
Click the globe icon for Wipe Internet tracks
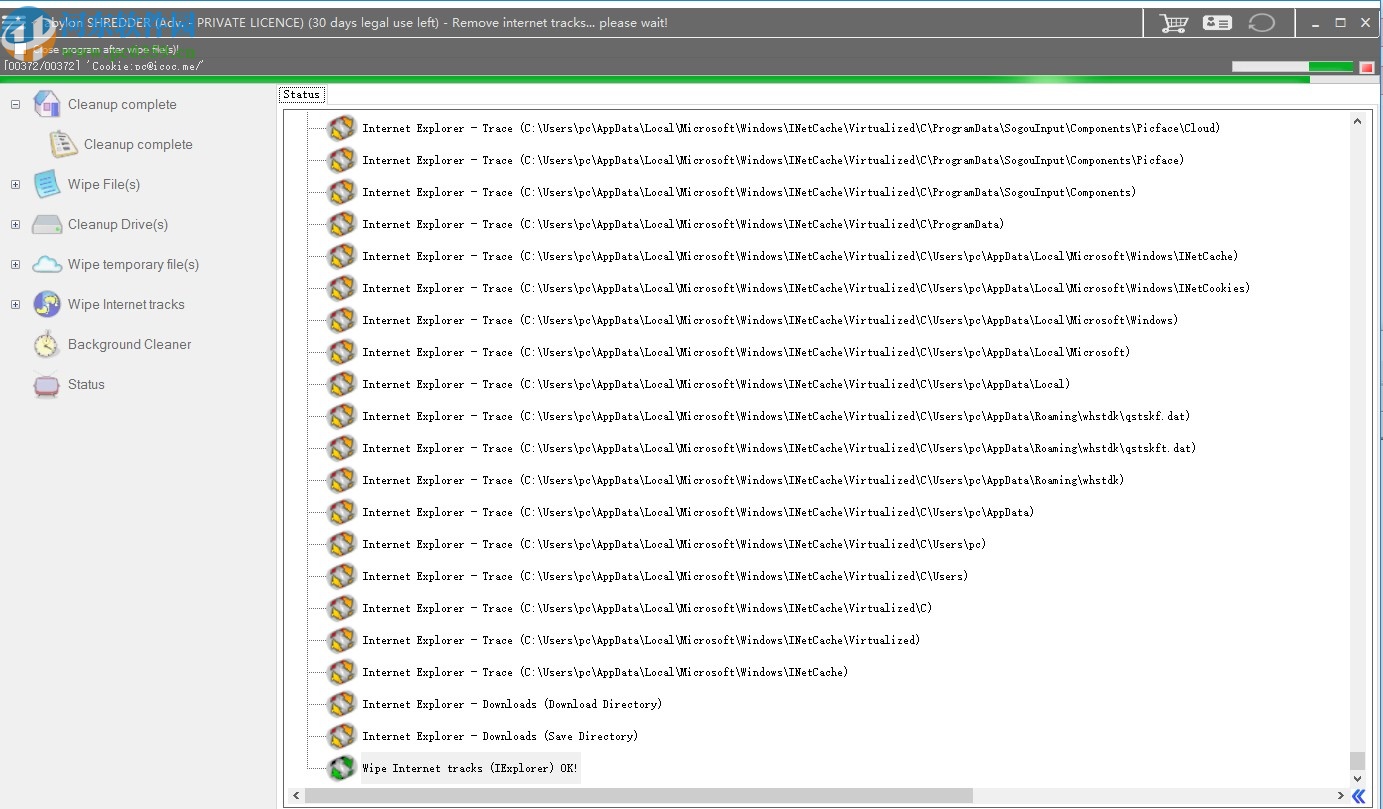coord(47,304)
